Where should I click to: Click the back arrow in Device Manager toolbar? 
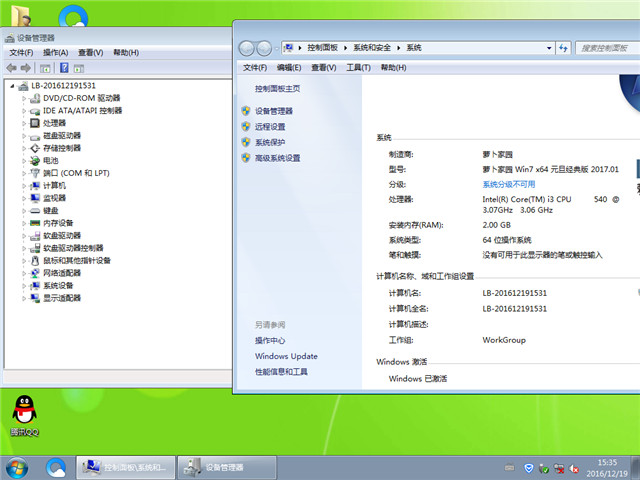(x=11, y=68)
